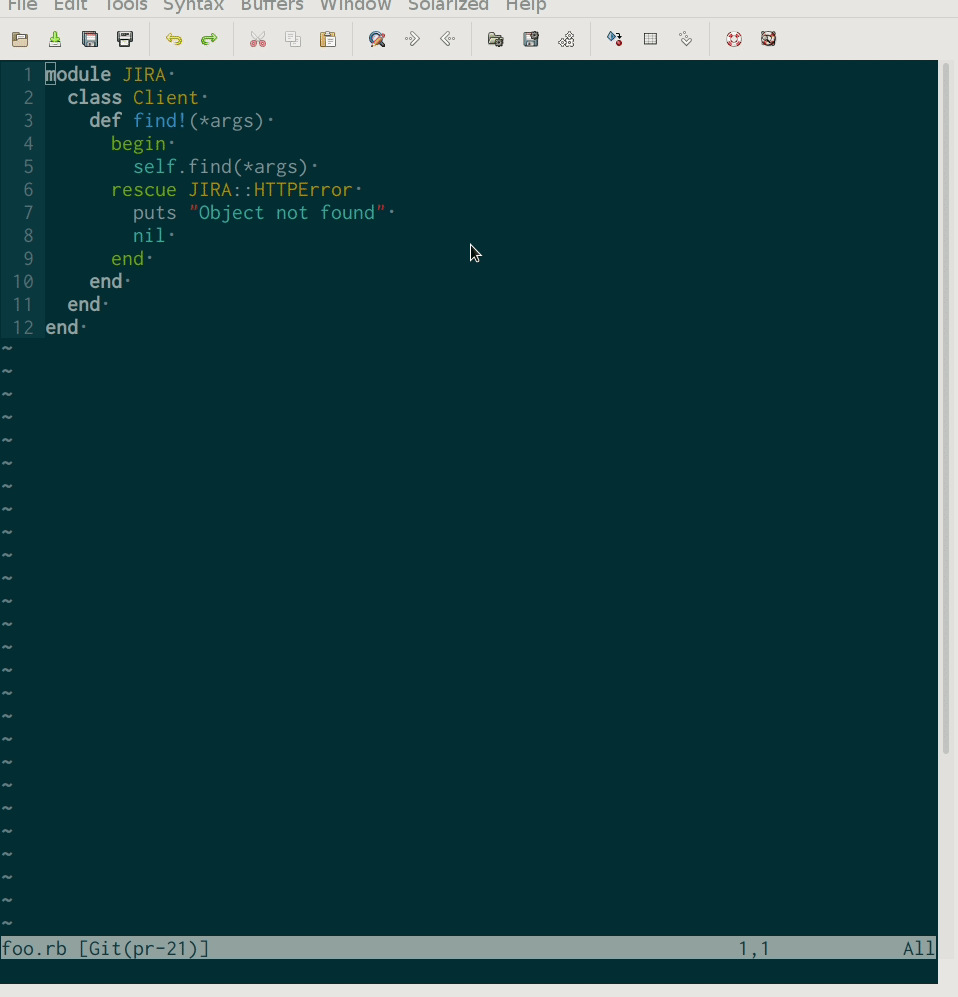The width and height of the screenshot is (958, 997).
Task: Click line number 10 in gutter
Action: click(x=23, y=282)
